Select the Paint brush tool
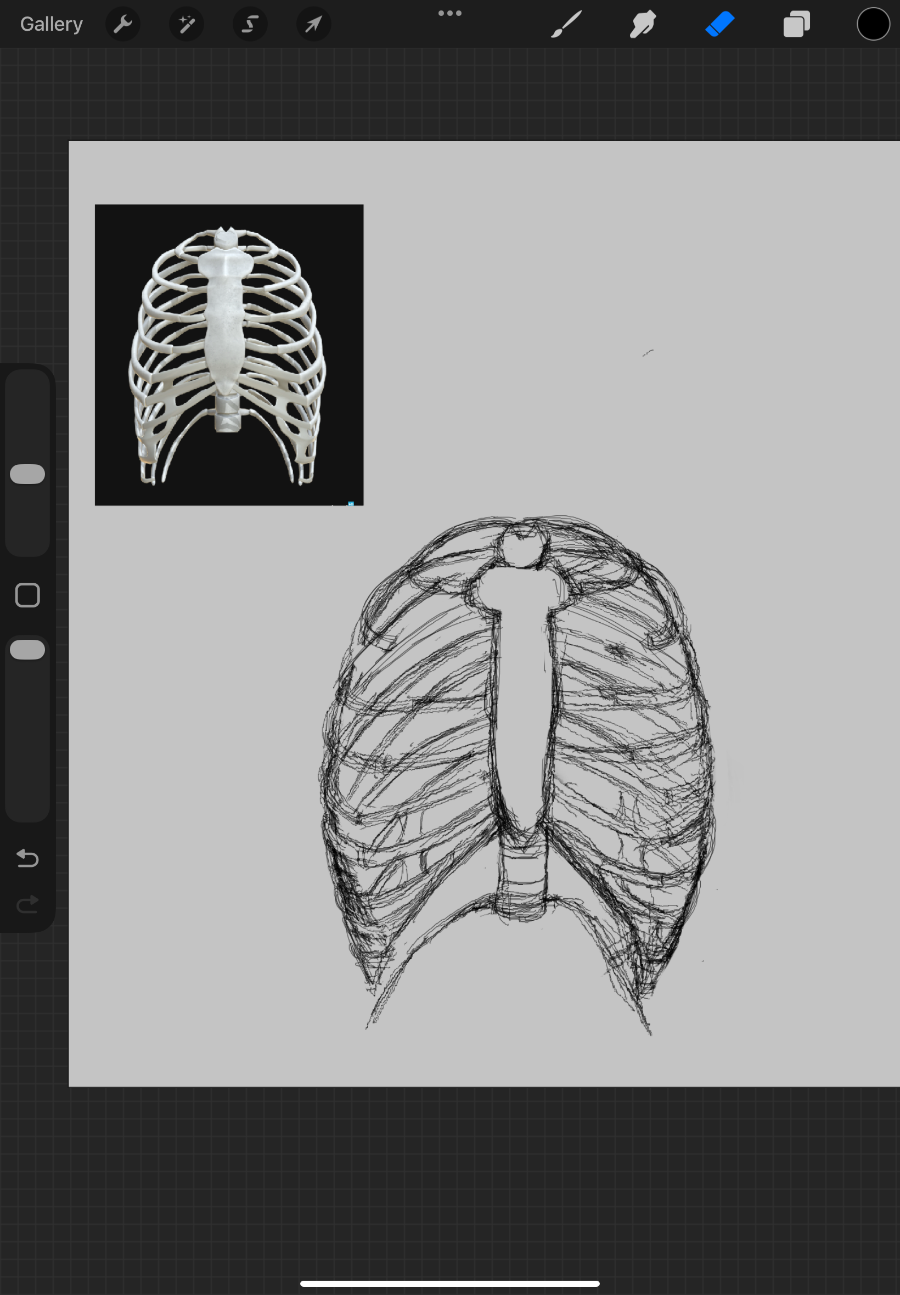The width and height of the screenshot is (900, 1295). [566, 24]
